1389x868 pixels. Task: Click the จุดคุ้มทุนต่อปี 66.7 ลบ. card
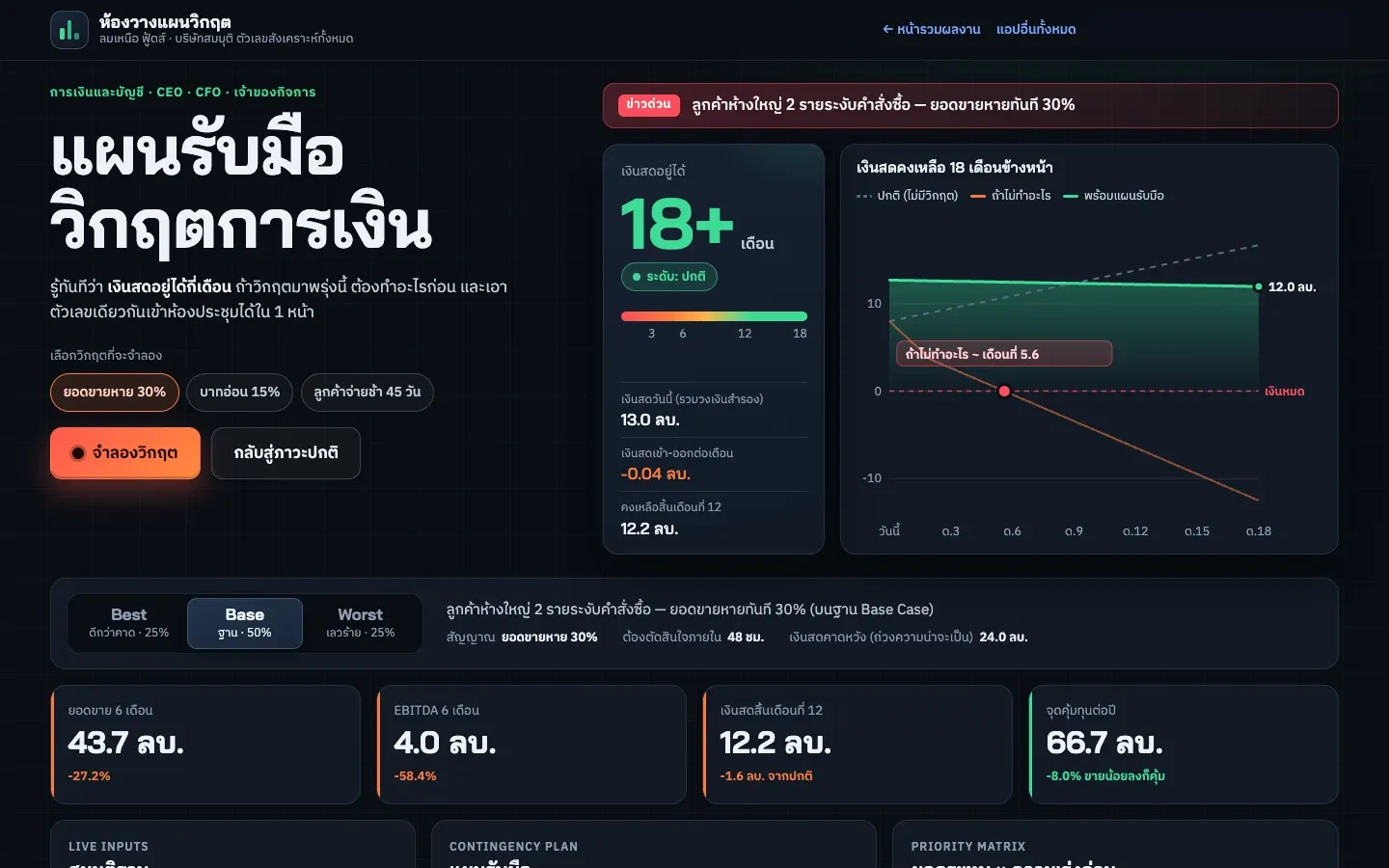coord(1184,745)
